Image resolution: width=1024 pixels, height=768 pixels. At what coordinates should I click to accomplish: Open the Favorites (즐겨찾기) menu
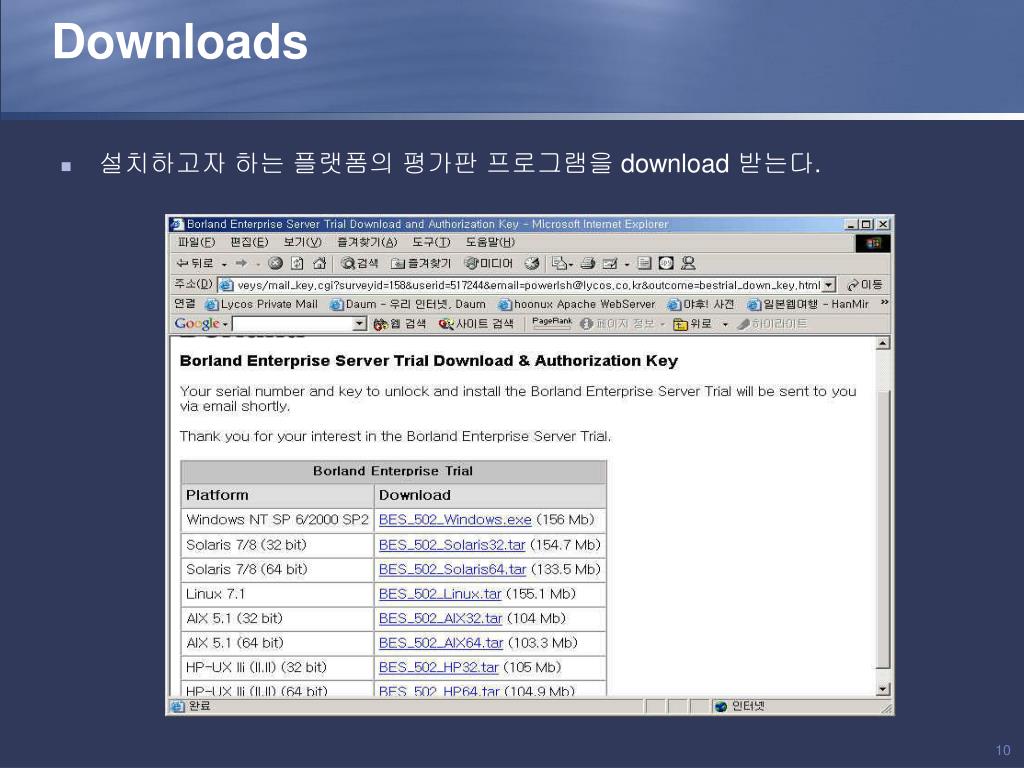(366, 242)
